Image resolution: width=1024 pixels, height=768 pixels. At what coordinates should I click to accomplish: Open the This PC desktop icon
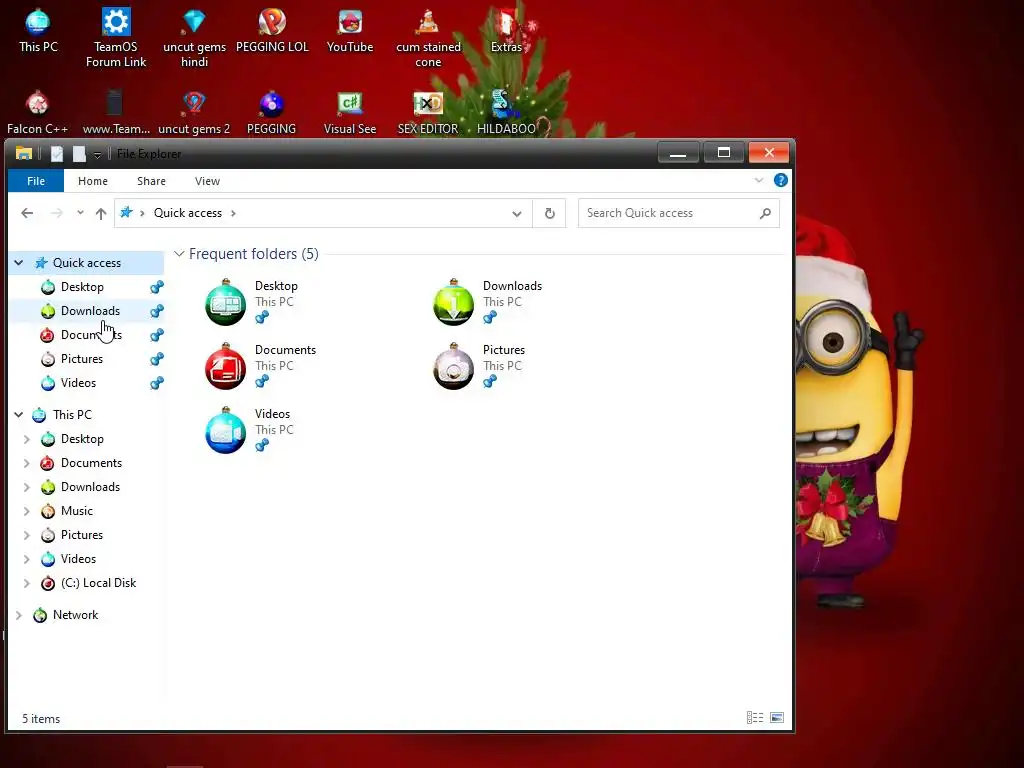38,31
